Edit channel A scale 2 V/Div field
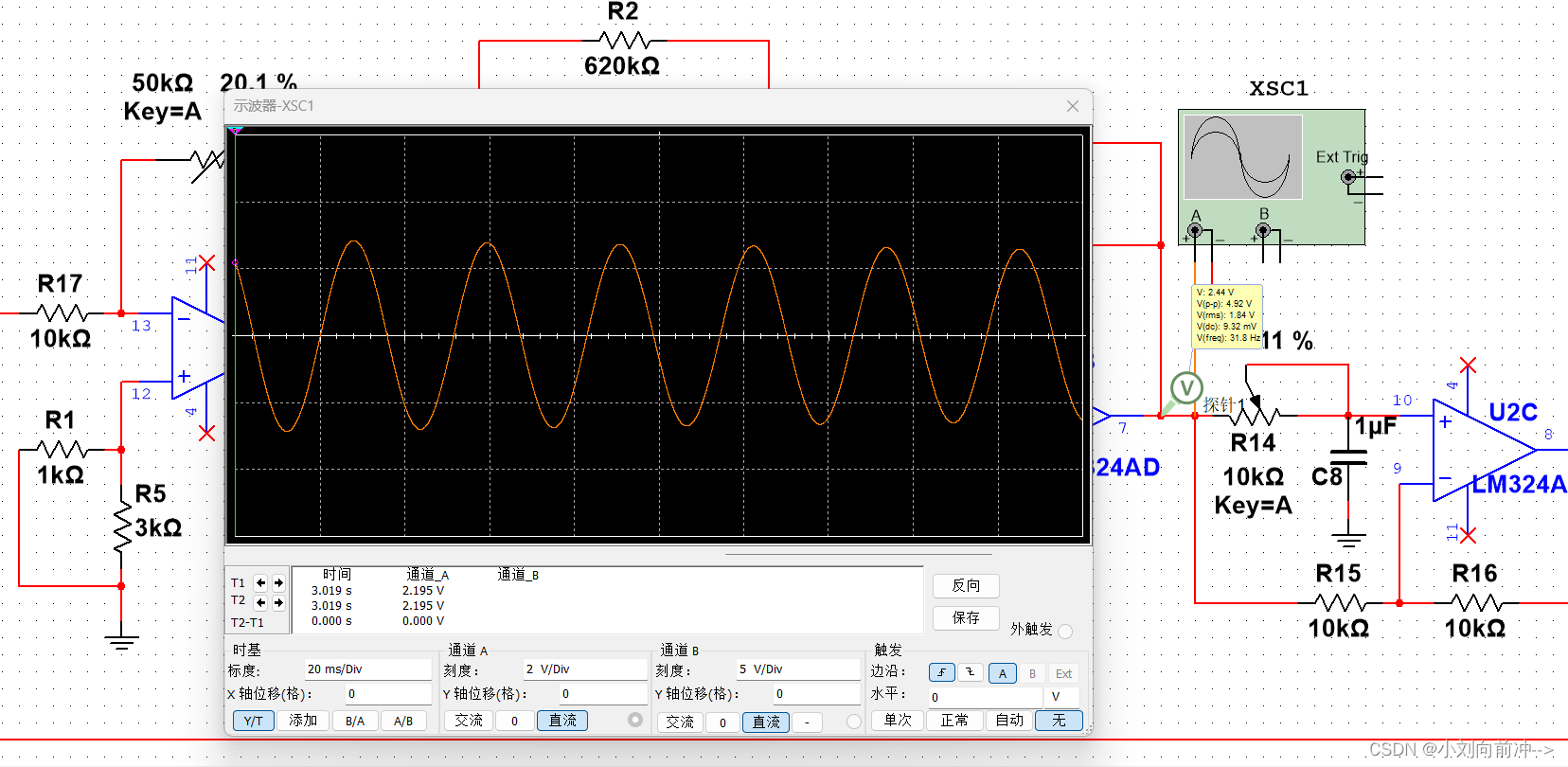Viewport: 1568px width, 767px height. [x=584, y=669]
